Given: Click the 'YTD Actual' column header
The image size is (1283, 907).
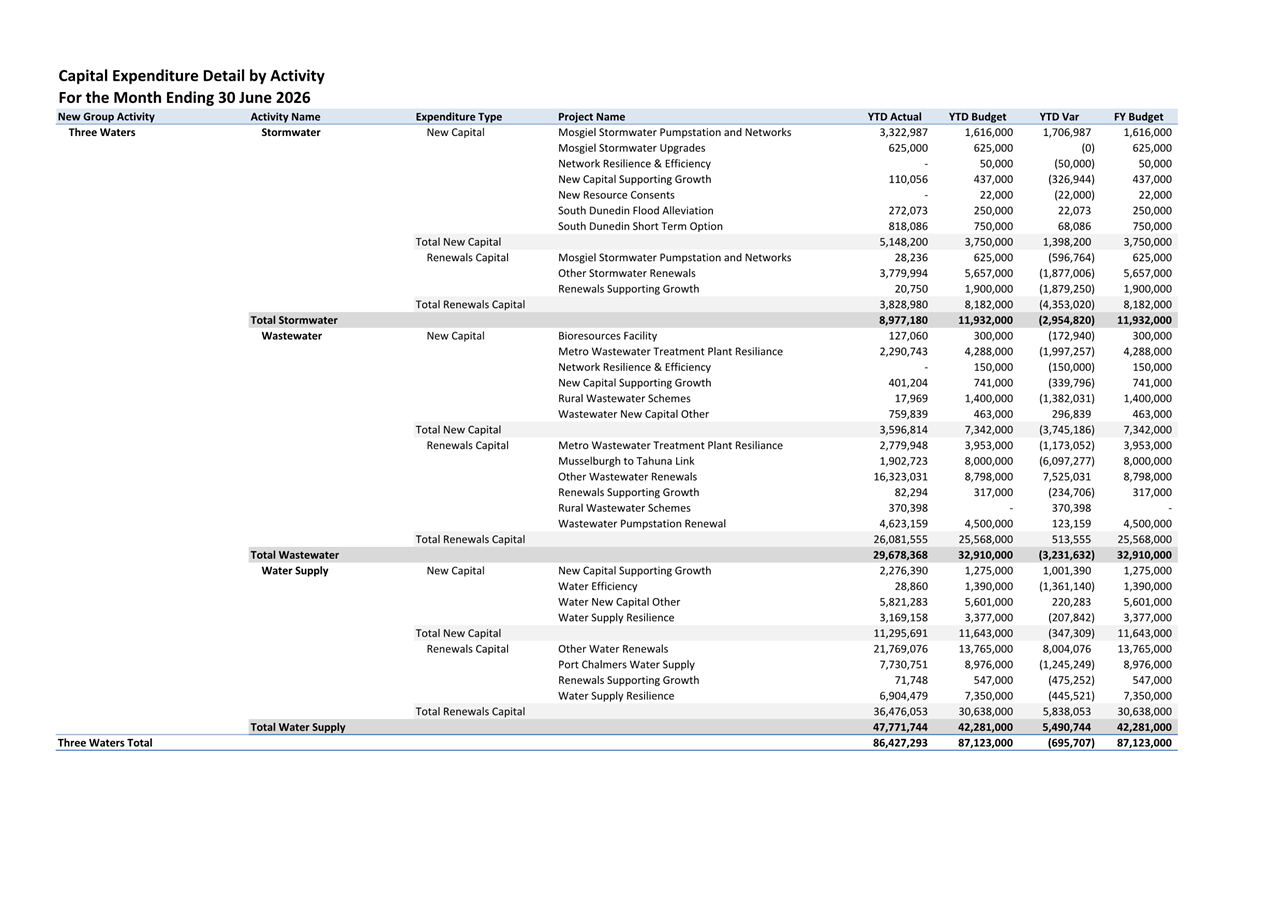Looking at the screenshot, I should tap(895, 117).
